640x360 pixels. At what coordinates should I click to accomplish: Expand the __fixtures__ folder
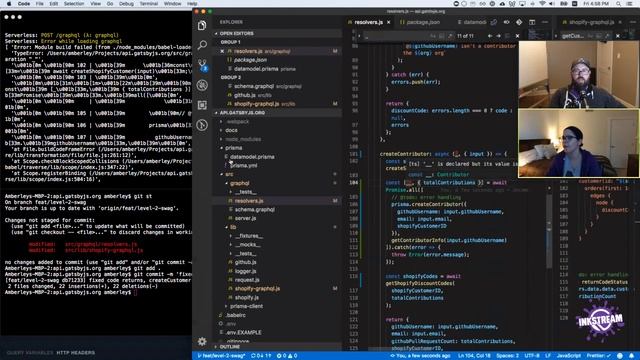[x=249, y=236]
